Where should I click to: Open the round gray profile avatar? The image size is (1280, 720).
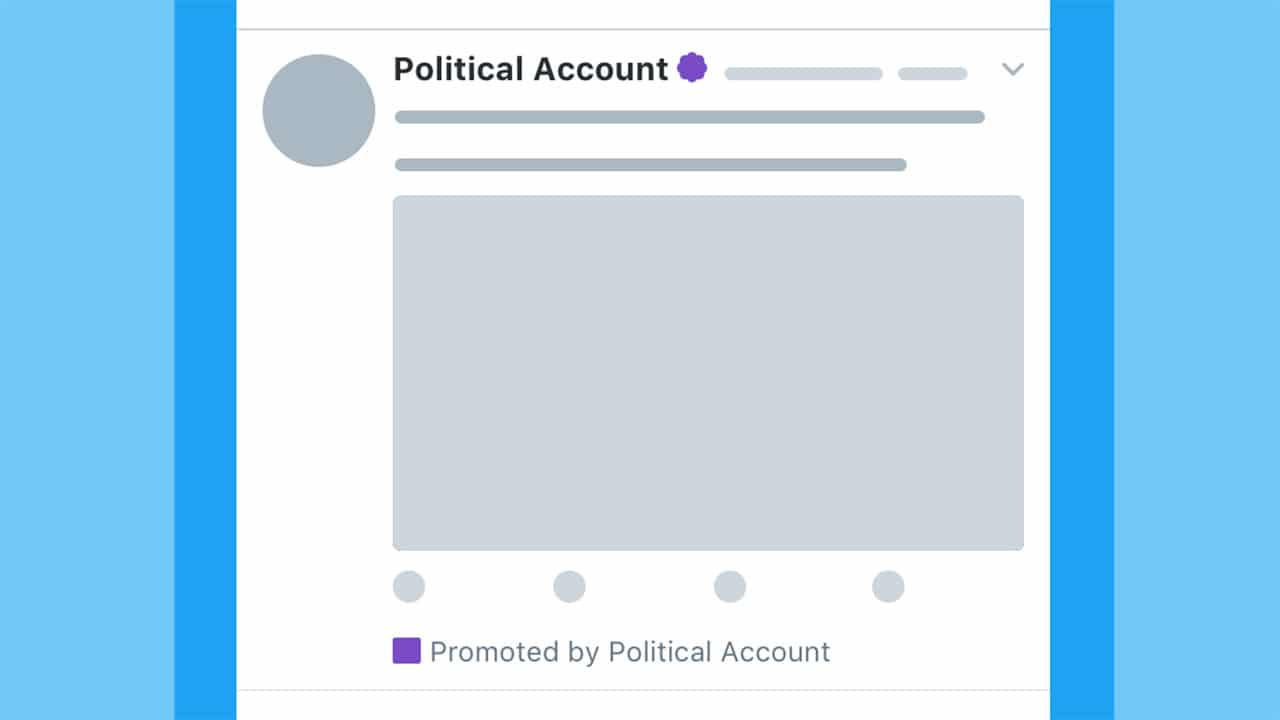(x=319, y=111)
